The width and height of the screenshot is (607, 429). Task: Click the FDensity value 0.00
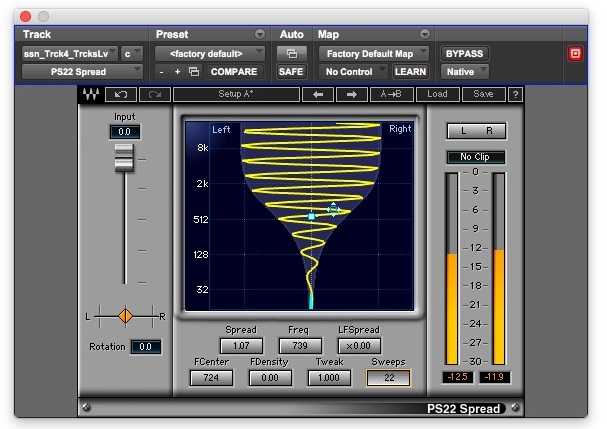(270, 378)
